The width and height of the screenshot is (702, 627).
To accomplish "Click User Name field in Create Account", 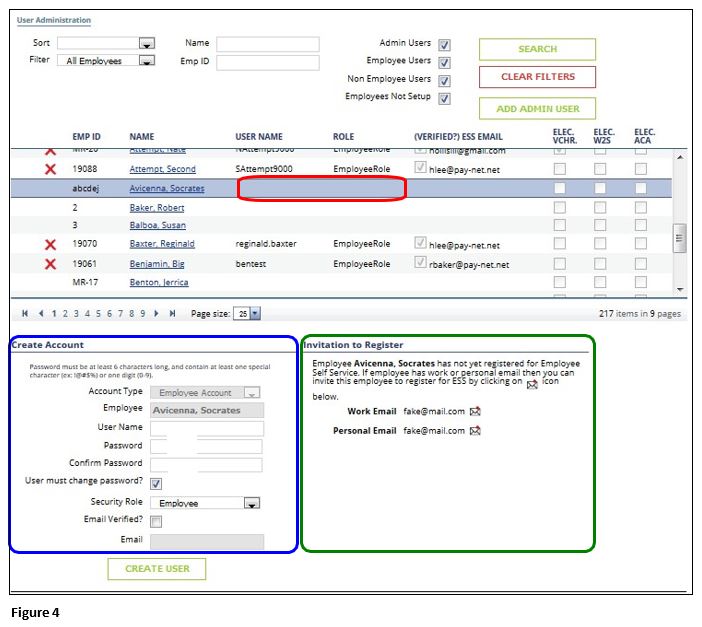I will (207, 429).
